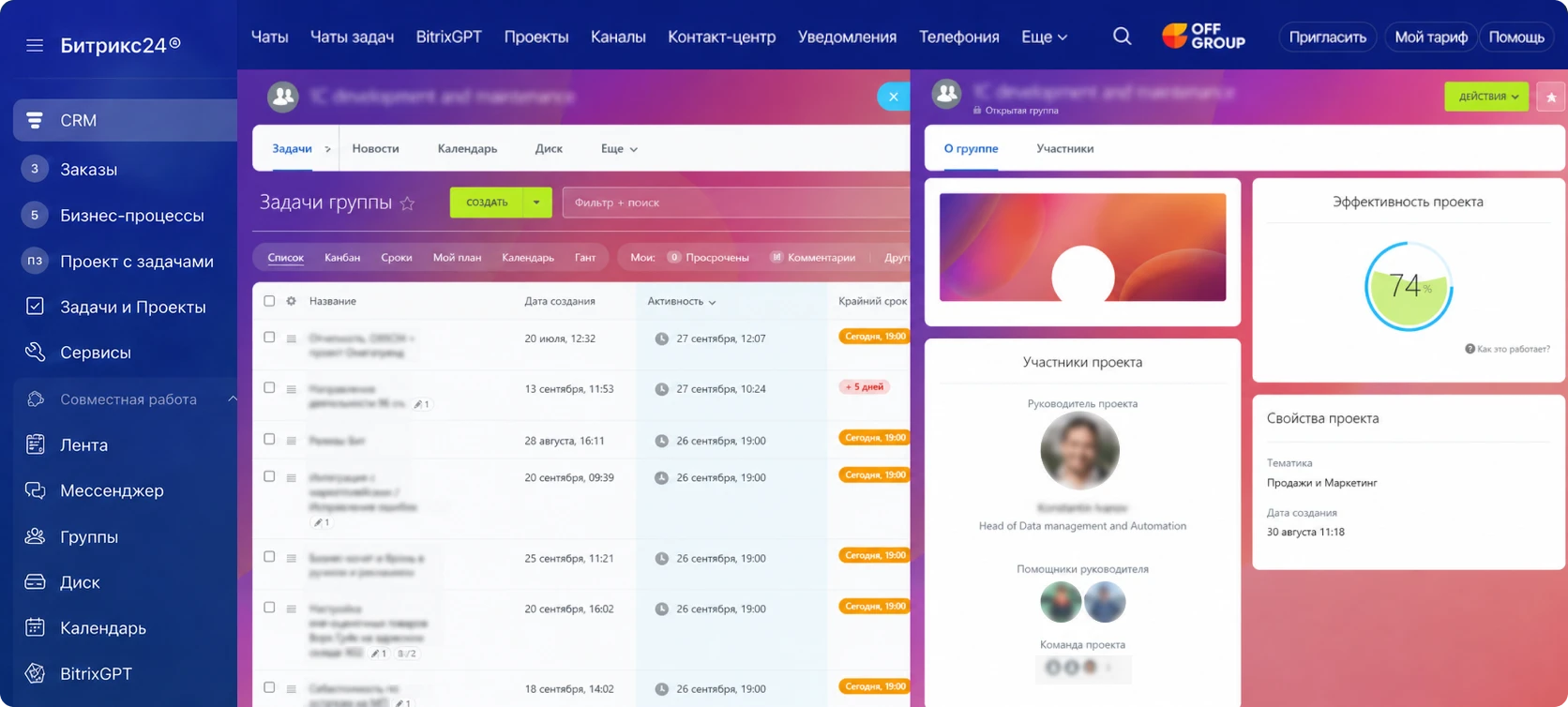Click the Помощь button in the top bar
This screenshot has height=707, width=1568.
[x=1516, y=37]
